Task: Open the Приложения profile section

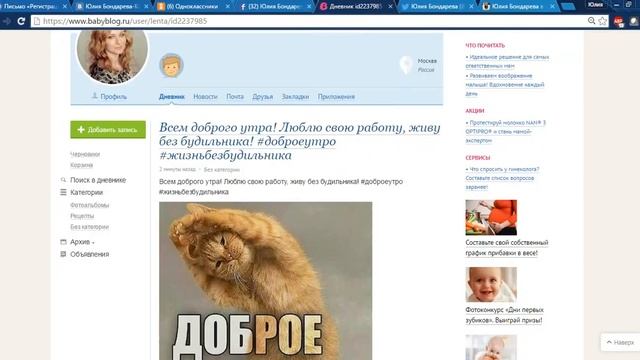Action: tap(336, 97)
